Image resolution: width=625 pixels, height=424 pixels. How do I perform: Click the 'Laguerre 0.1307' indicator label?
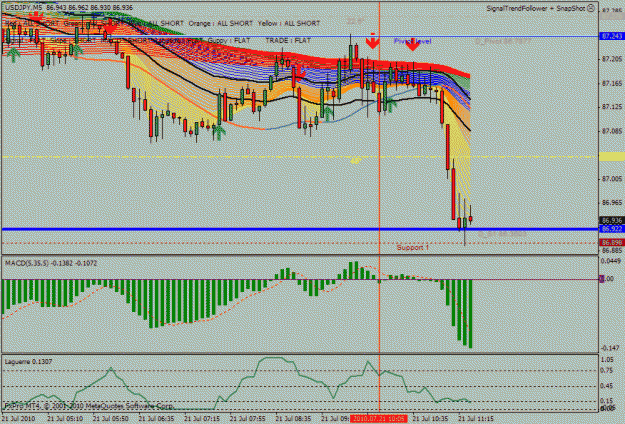click(x=28, y=362)
